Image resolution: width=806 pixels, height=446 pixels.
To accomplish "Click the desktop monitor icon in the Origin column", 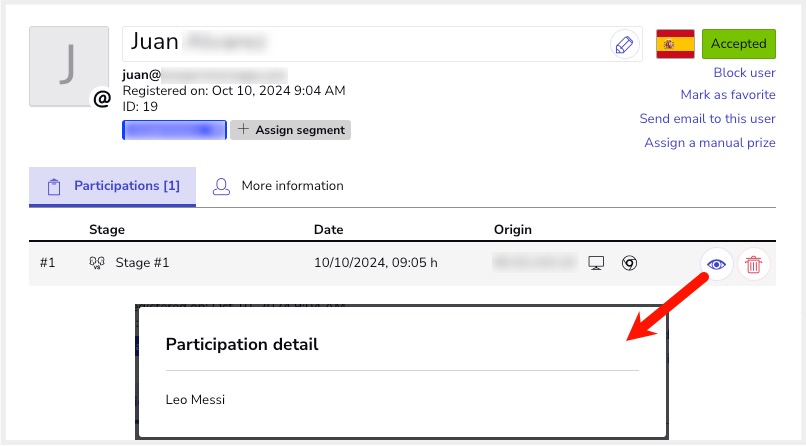I will click(x=597, y=264).
